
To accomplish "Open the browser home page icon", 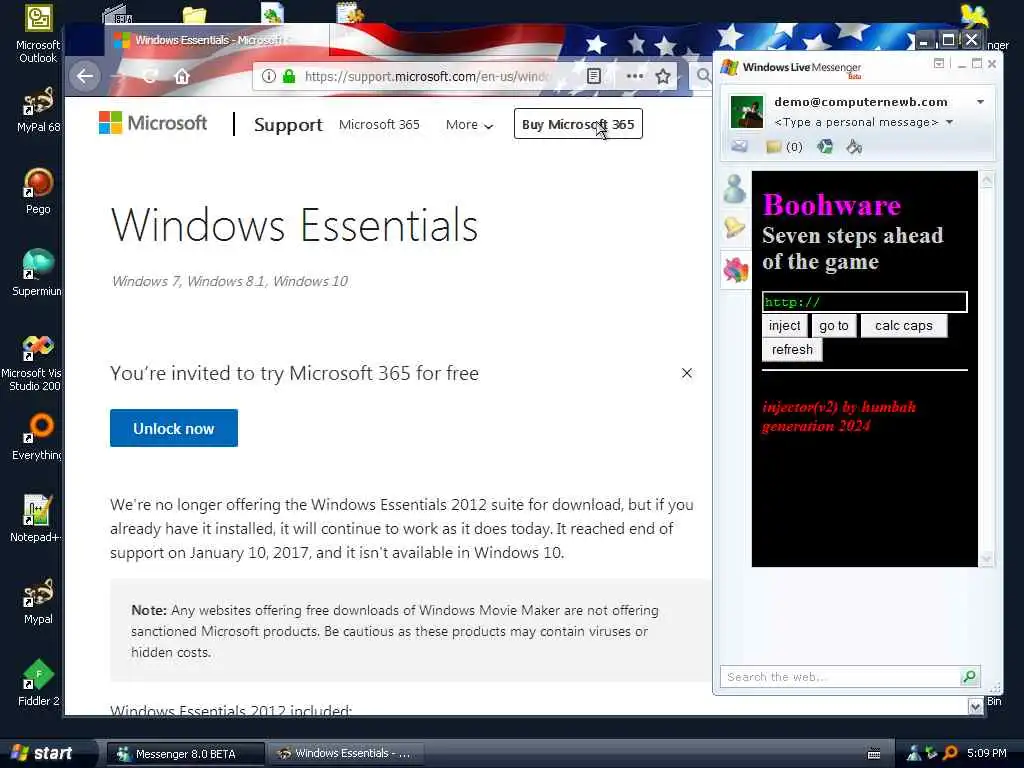I will point(182,76).
